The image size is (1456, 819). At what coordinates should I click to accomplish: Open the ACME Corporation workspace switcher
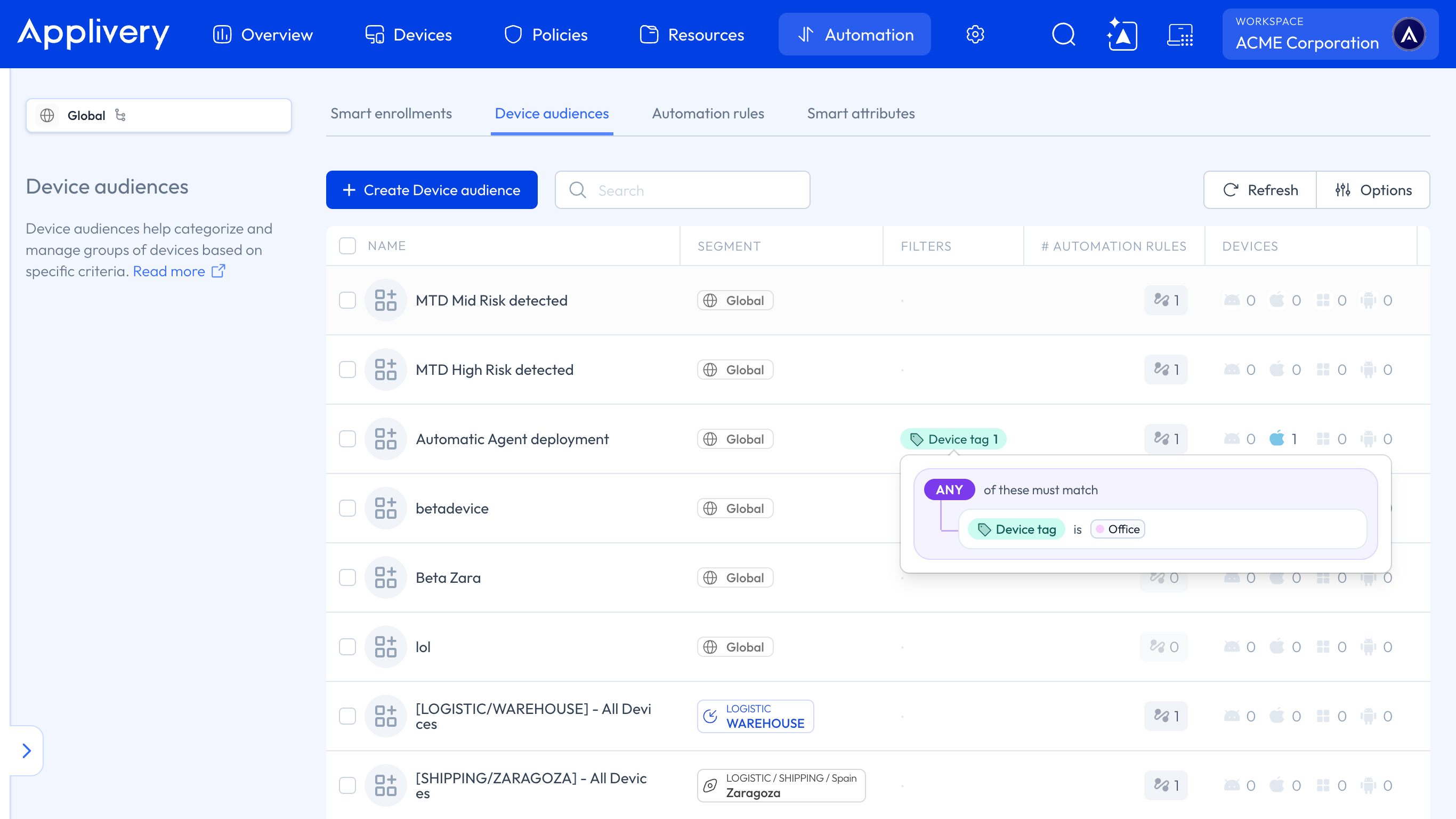1331,35
